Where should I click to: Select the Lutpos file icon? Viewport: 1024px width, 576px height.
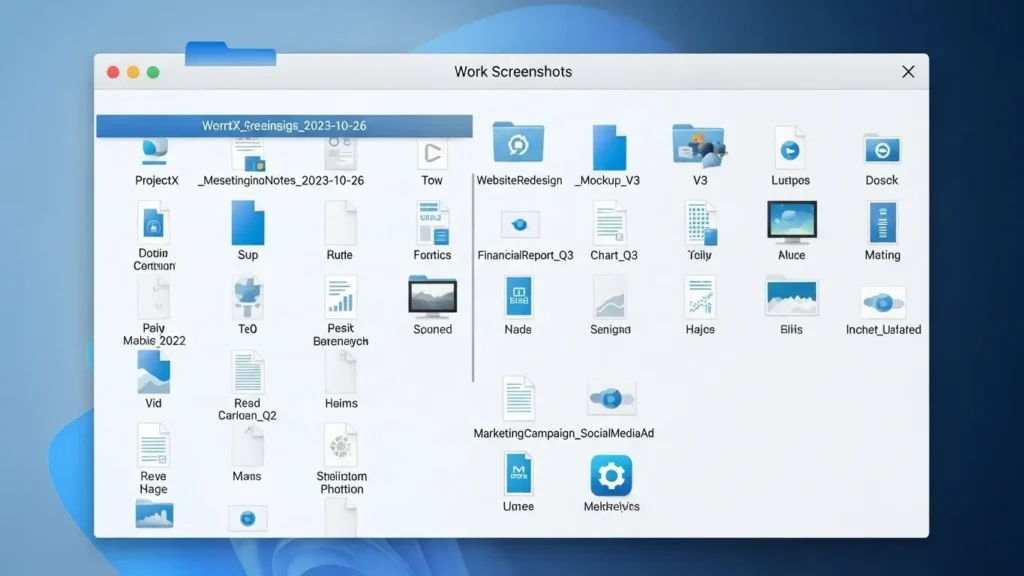coord(790,148)
